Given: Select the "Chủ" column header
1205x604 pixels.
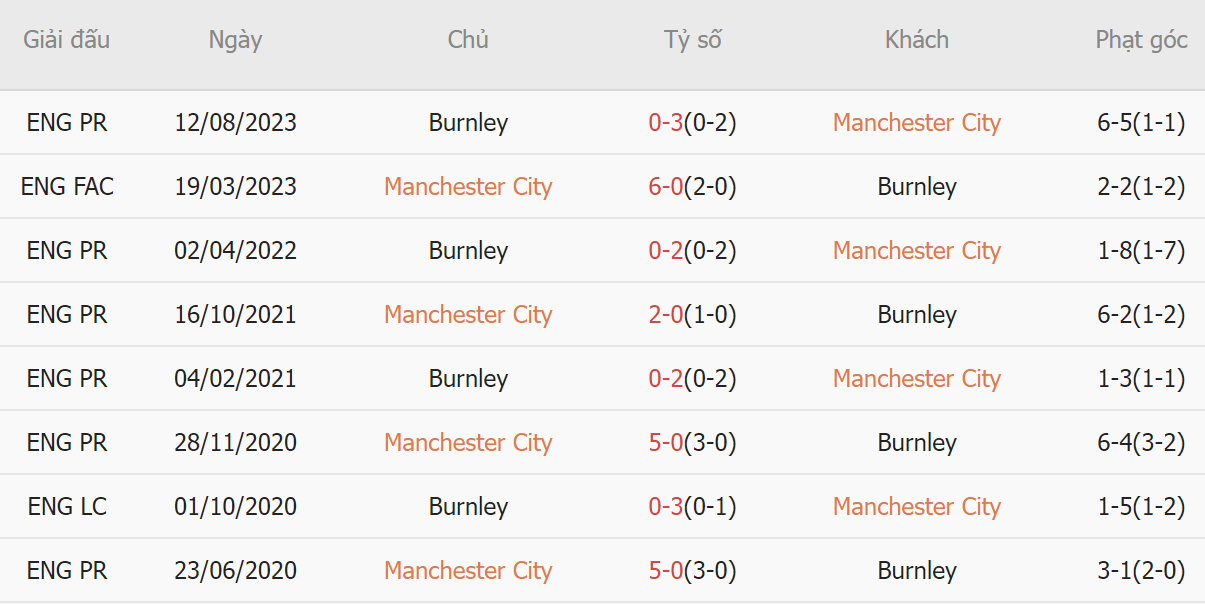Looking at the screenshot, I should 468,40.
